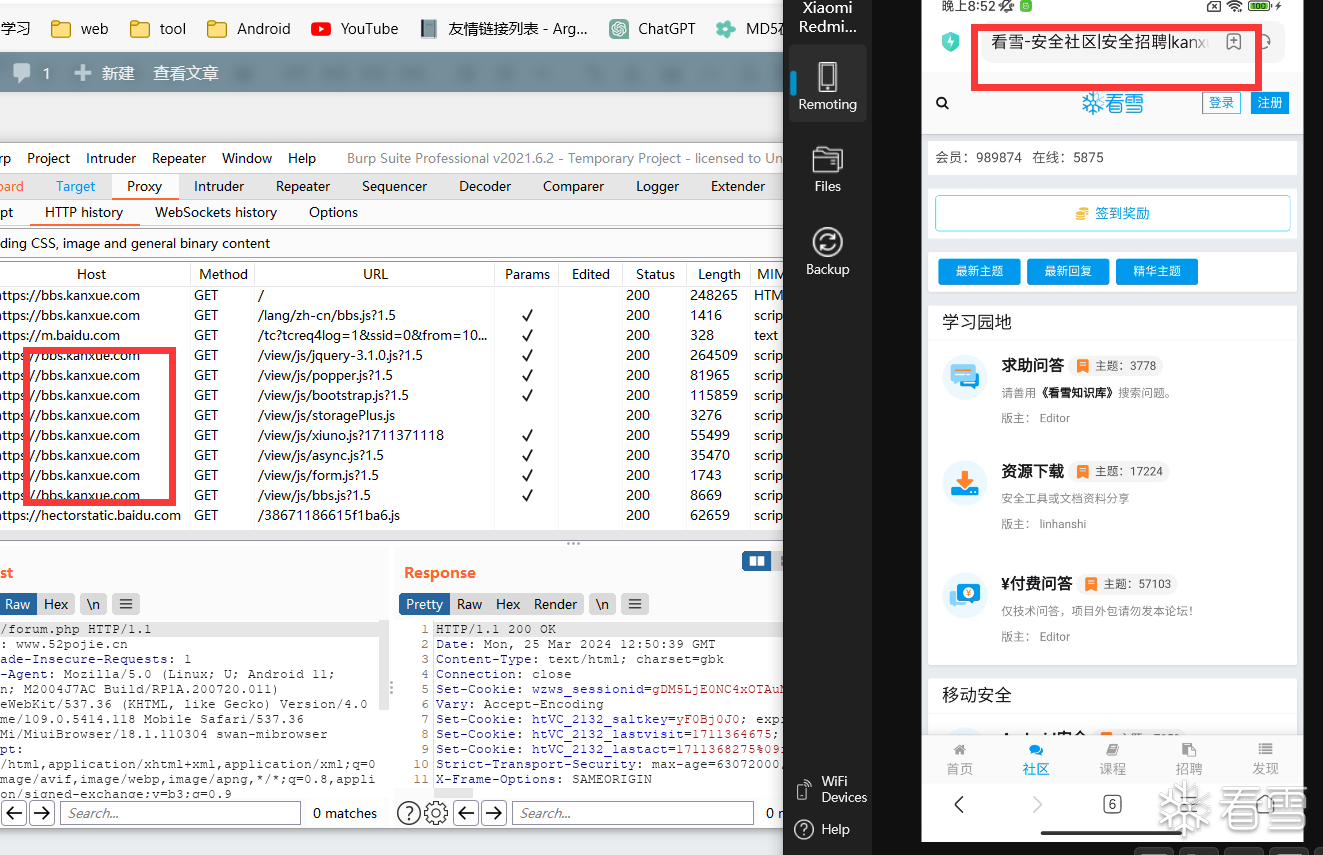The height and width of the screenshot is (855, 1323).
Task: Click the previous-match arrow beside Request search
Action: (x=13, y=813)
